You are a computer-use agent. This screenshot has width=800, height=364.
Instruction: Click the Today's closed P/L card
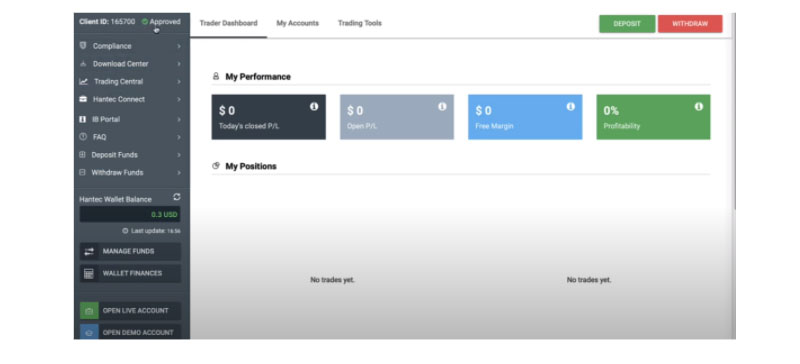(268, 117)
